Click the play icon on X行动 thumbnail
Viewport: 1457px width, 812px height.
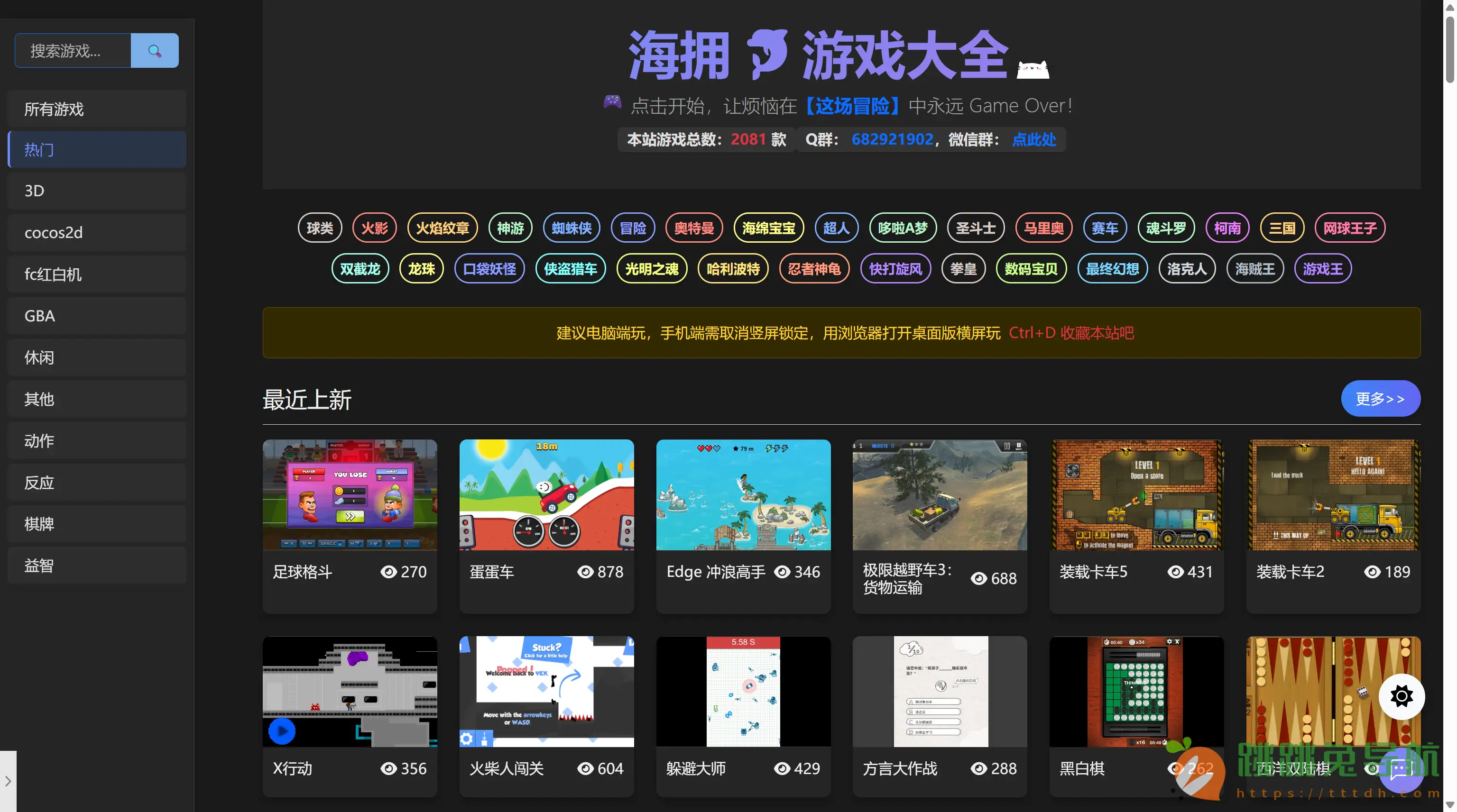(282, 730)
